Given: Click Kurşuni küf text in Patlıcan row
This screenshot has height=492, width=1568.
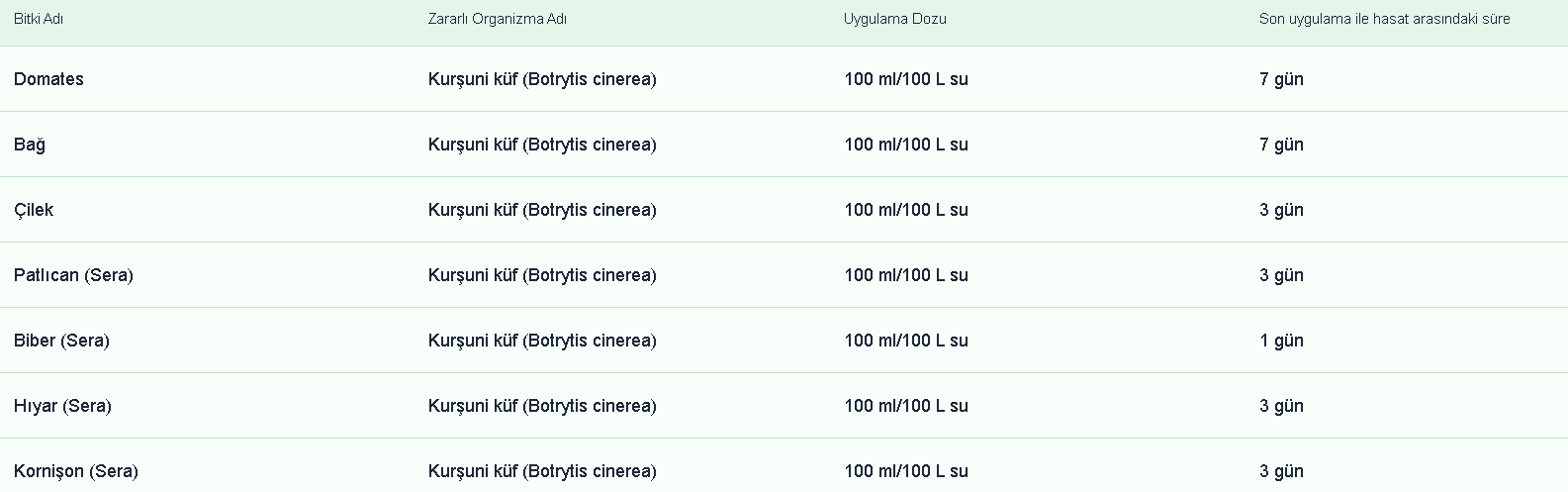Looking at the screenshot, I should click(542, 275).
